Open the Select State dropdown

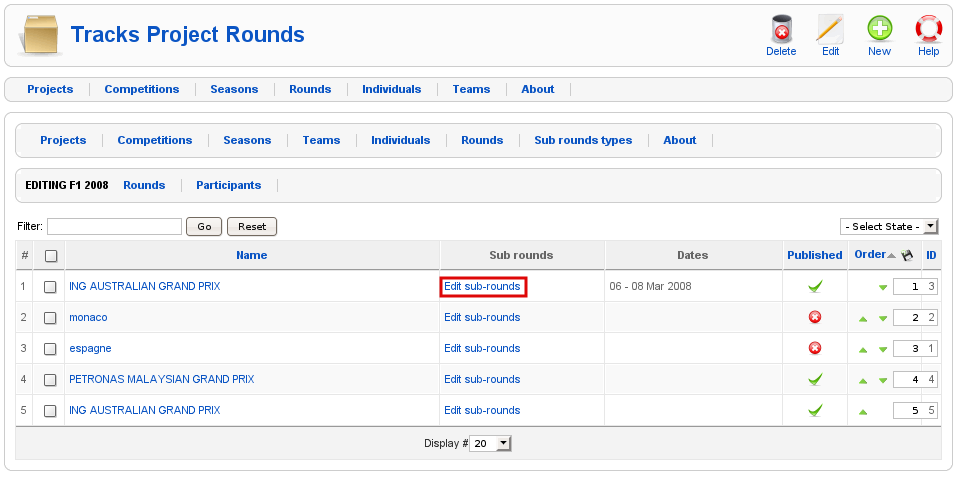[889, 227]
